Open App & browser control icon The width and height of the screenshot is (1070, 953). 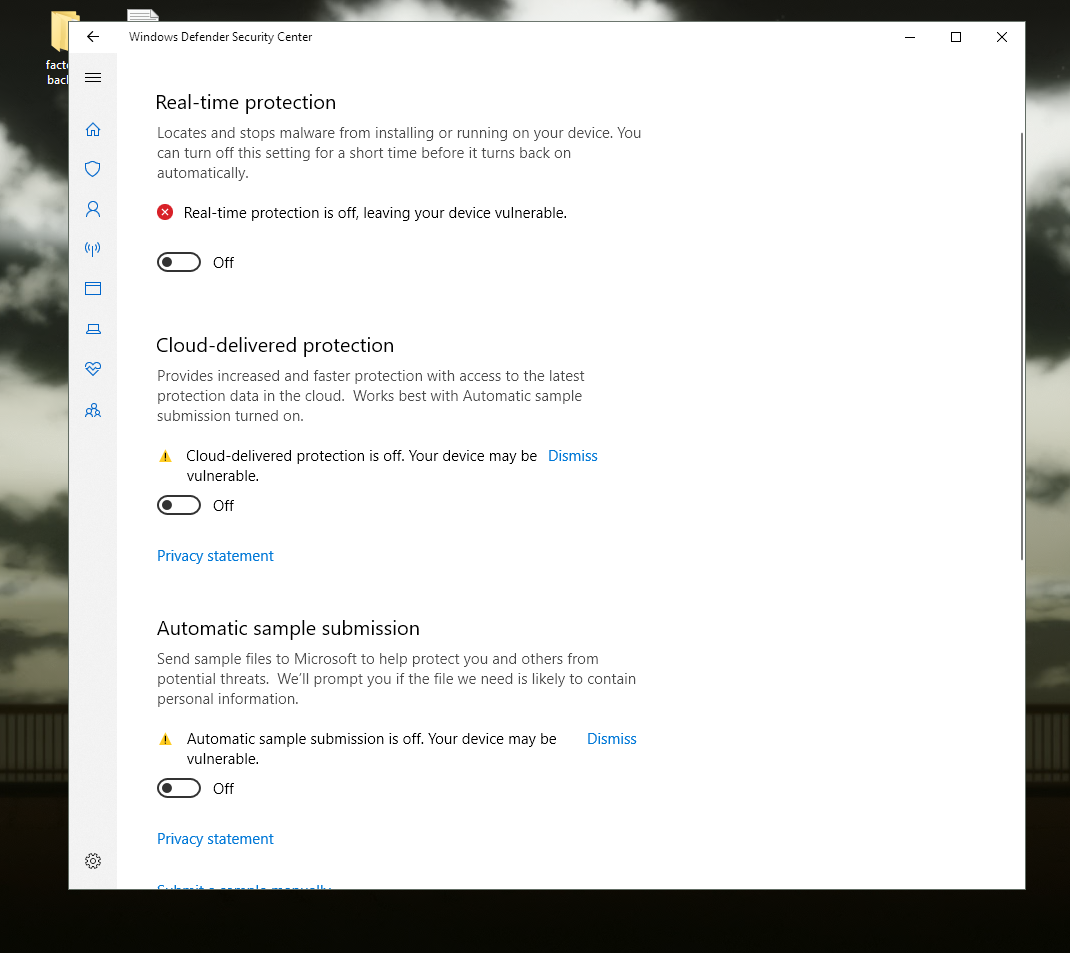[x=93, y=289]
